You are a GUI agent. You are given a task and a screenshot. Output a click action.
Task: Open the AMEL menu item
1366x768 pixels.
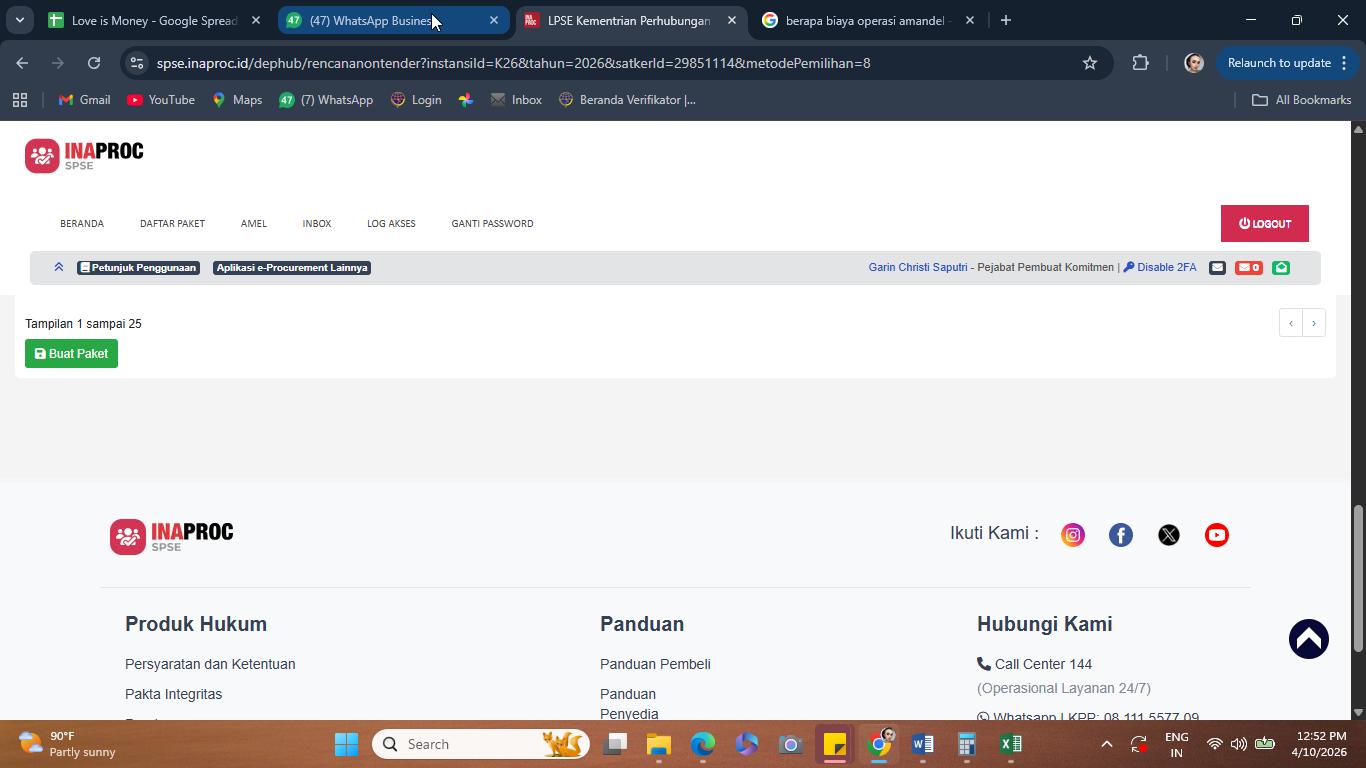254,224
